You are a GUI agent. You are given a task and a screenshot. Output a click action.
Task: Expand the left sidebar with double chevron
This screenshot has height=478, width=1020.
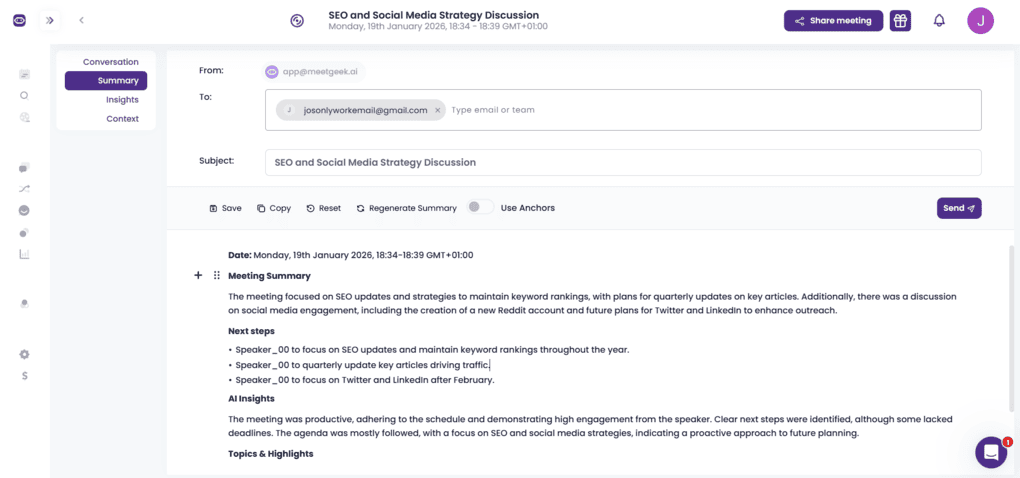tap(49, 20)
